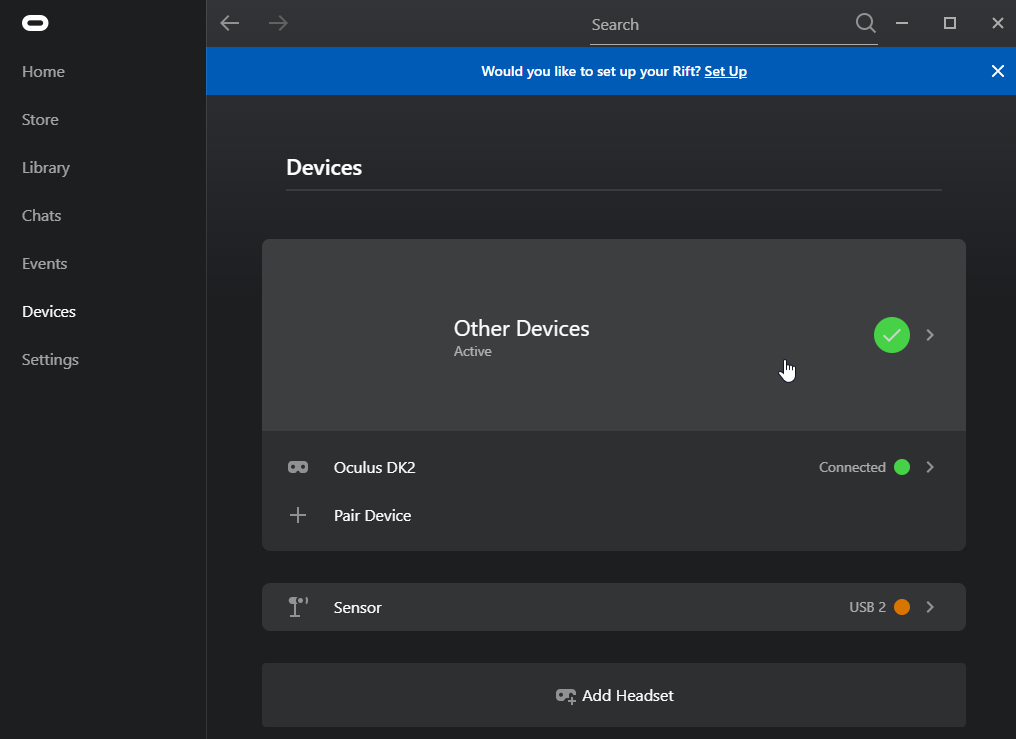Click the Active status text

coord(472,351)
